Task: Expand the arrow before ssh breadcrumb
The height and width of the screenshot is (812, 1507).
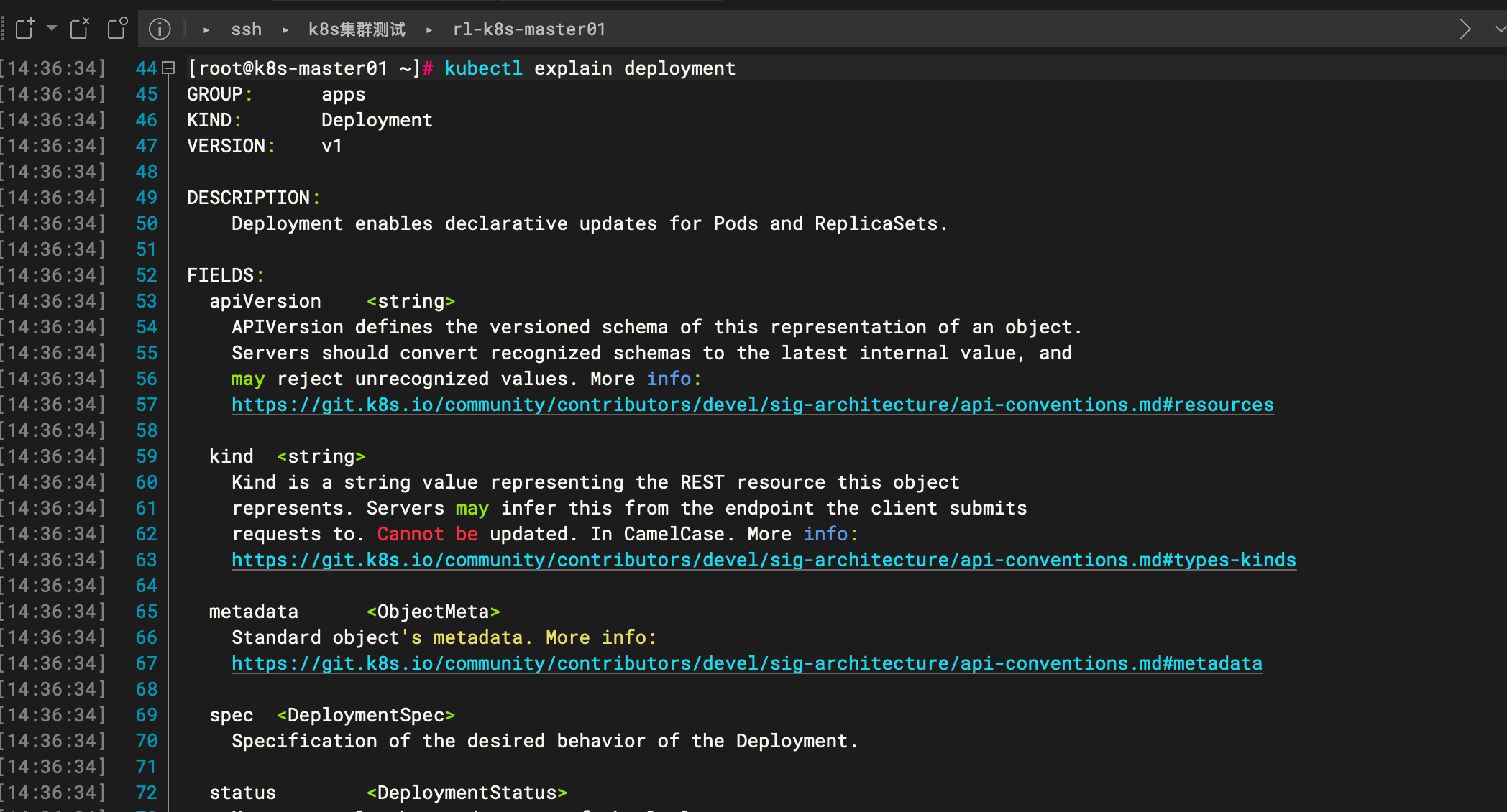Action: tap(206, 30)
